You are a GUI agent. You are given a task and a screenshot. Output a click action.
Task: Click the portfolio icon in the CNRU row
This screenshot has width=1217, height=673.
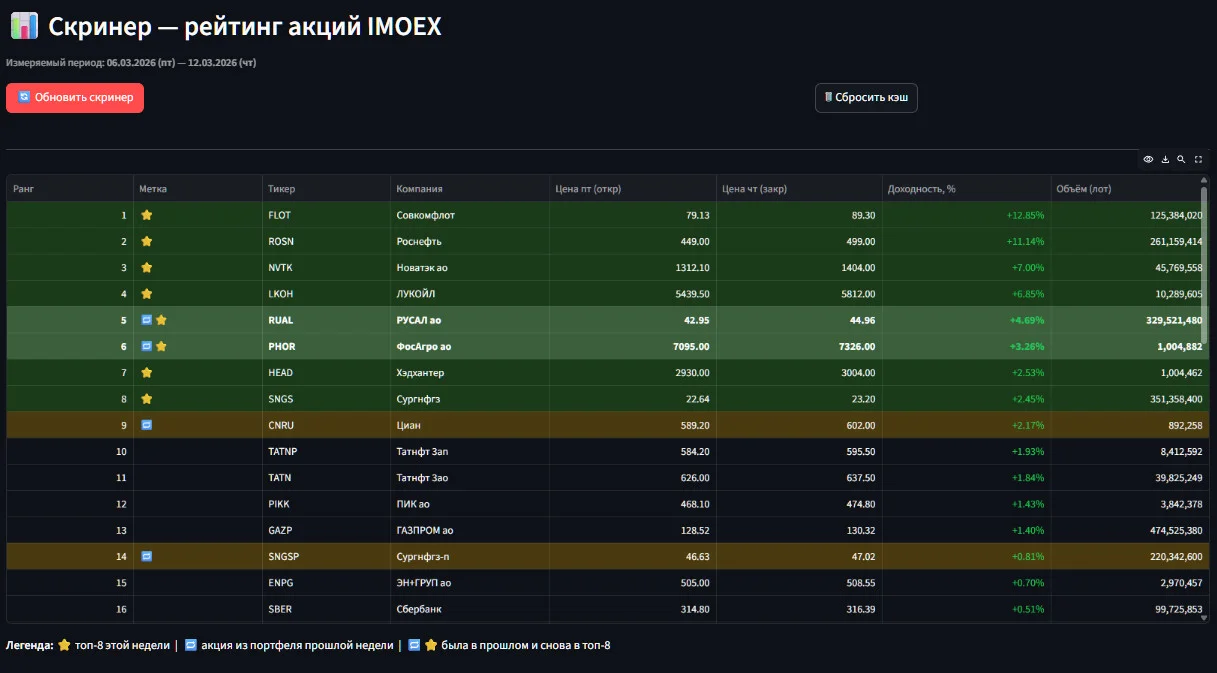click(x=146, y=425)
